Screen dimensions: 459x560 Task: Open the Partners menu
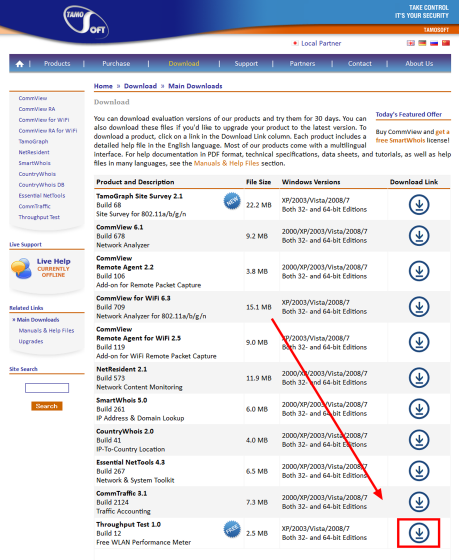click(302, 64)
